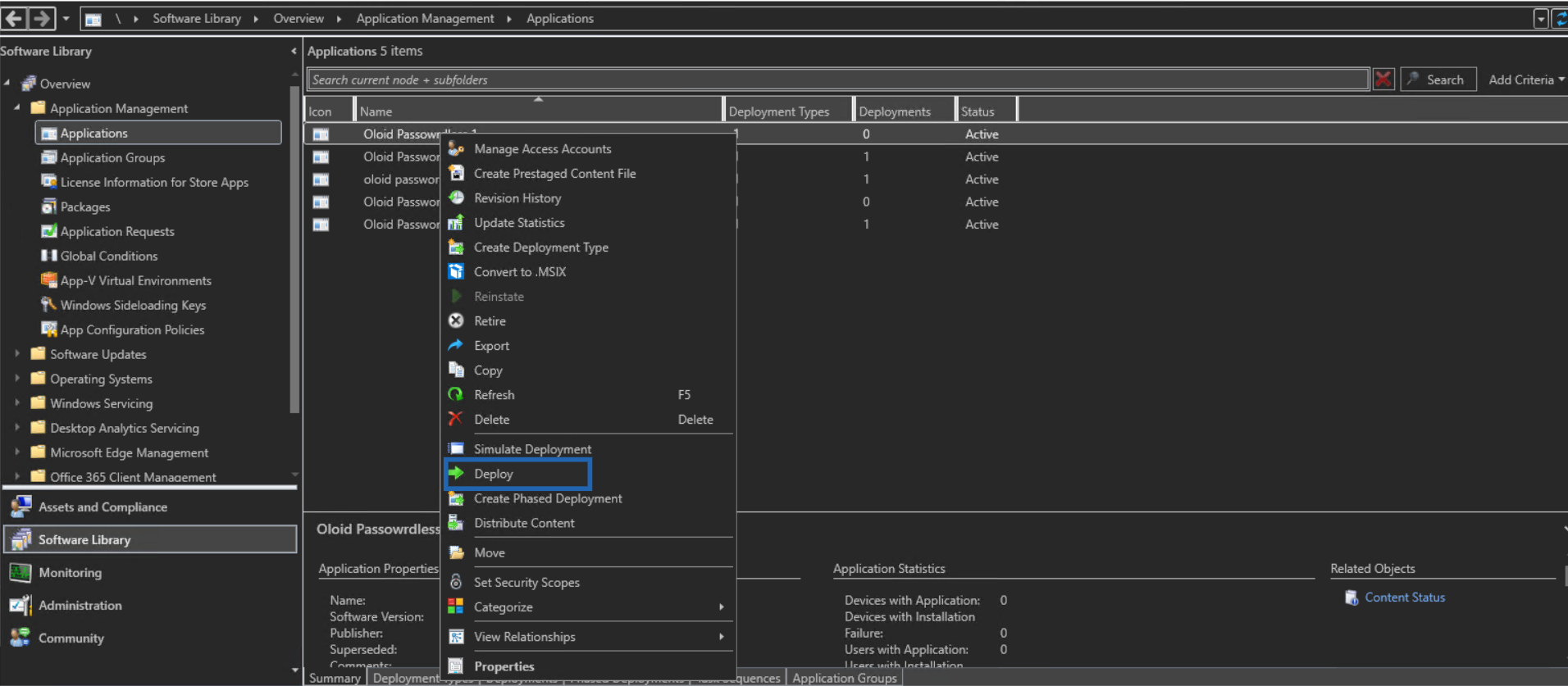This screenshot has width=1568, height=686.
Task: Click the Convert to .MSIX icon
Action: [x=456, y=271]
